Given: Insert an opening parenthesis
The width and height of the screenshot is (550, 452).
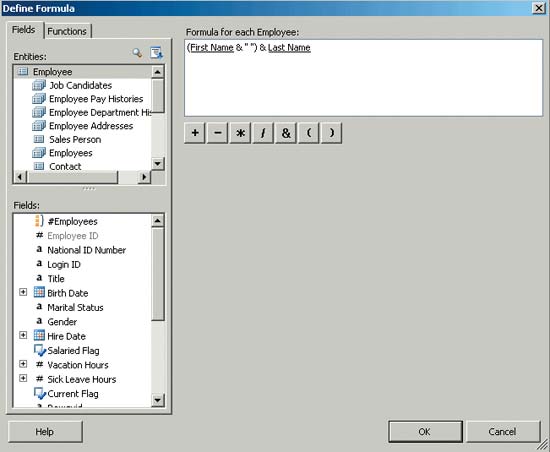Looking at the screenshot, I should (309, 133).
